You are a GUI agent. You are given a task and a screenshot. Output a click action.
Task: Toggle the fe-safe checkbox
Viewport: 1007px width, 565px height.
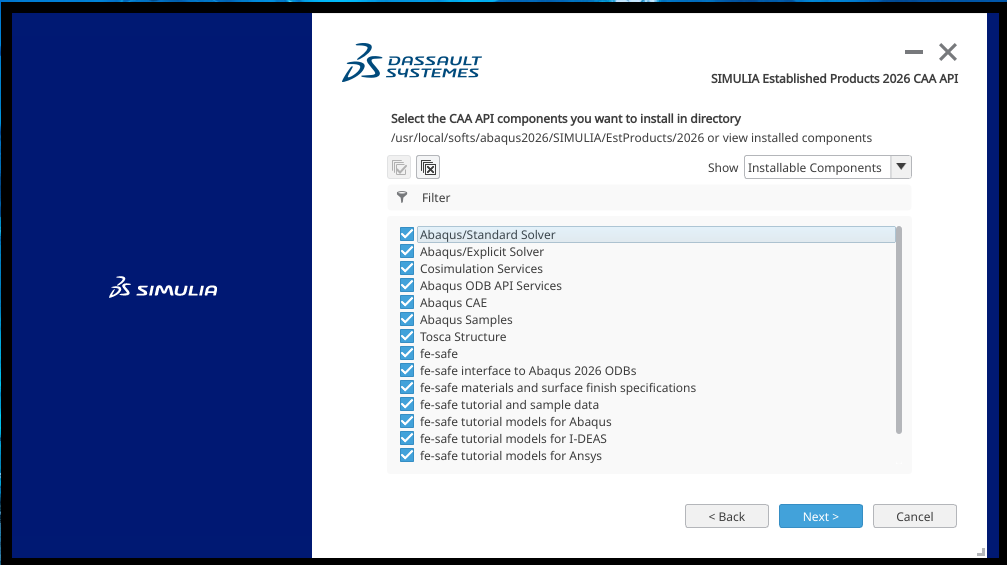(407, 353)
